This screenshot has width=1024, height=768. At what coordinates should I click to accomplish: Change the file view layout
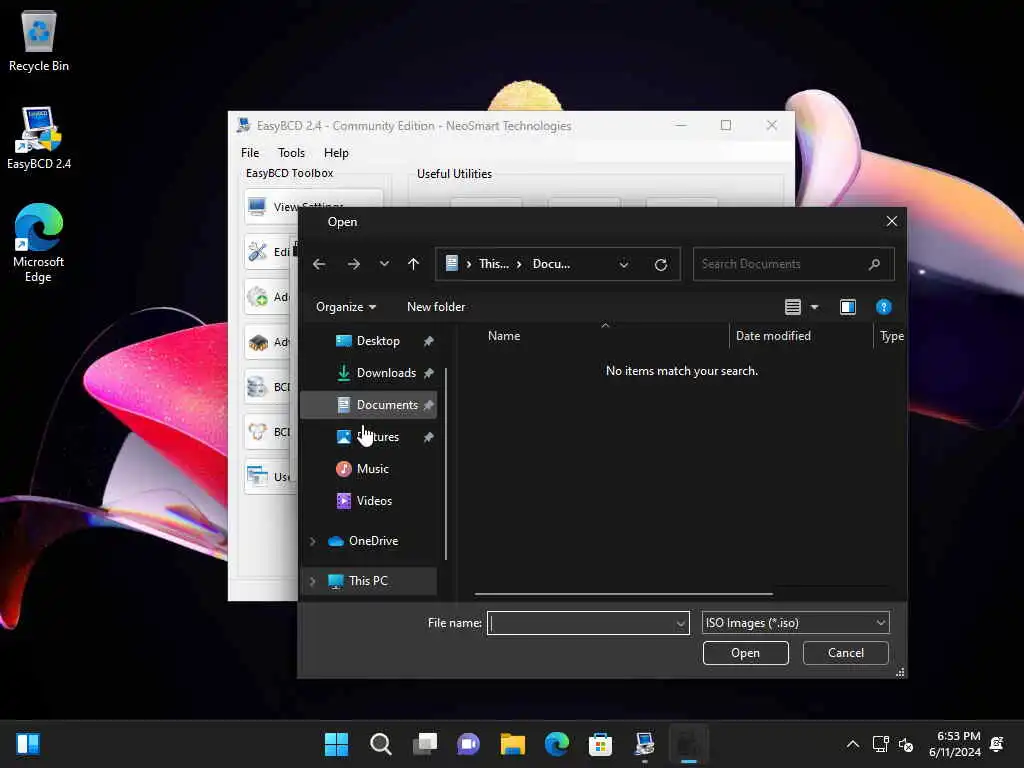click(793, 307)
